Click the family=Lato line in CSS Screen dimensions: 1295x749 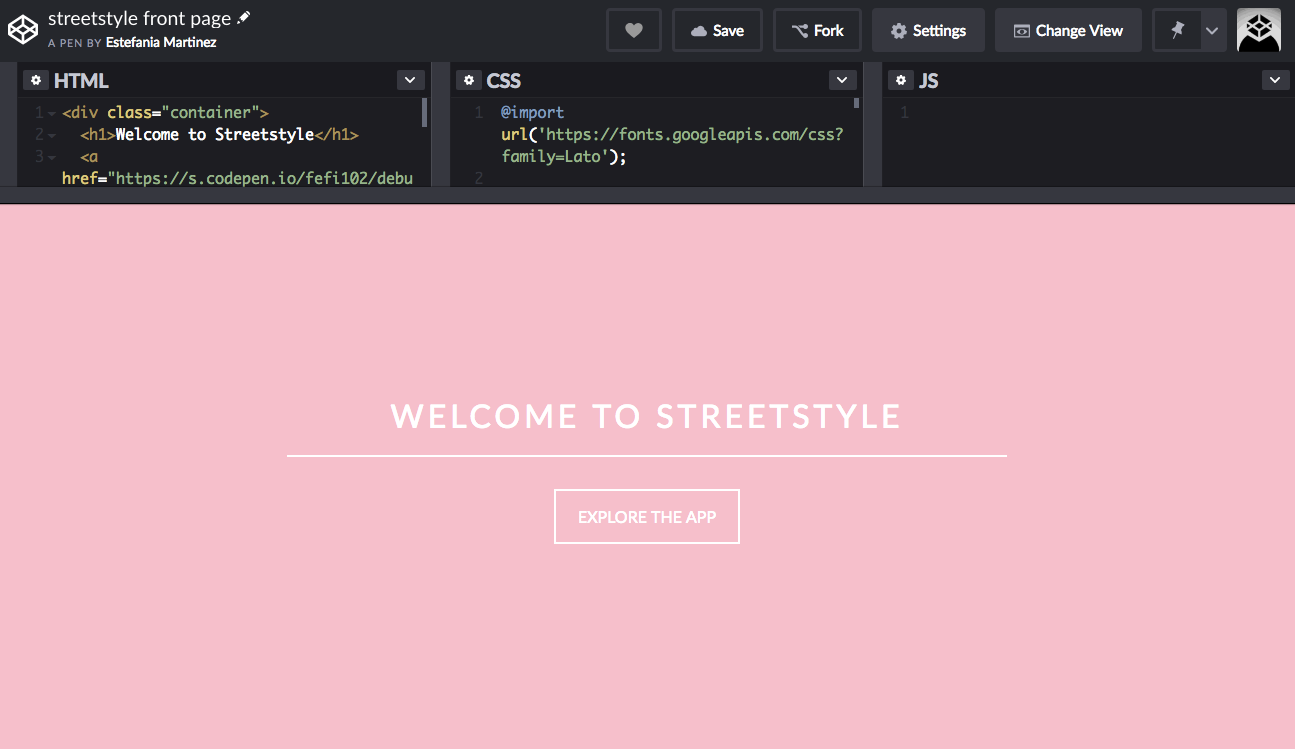[x=564, y=157]
